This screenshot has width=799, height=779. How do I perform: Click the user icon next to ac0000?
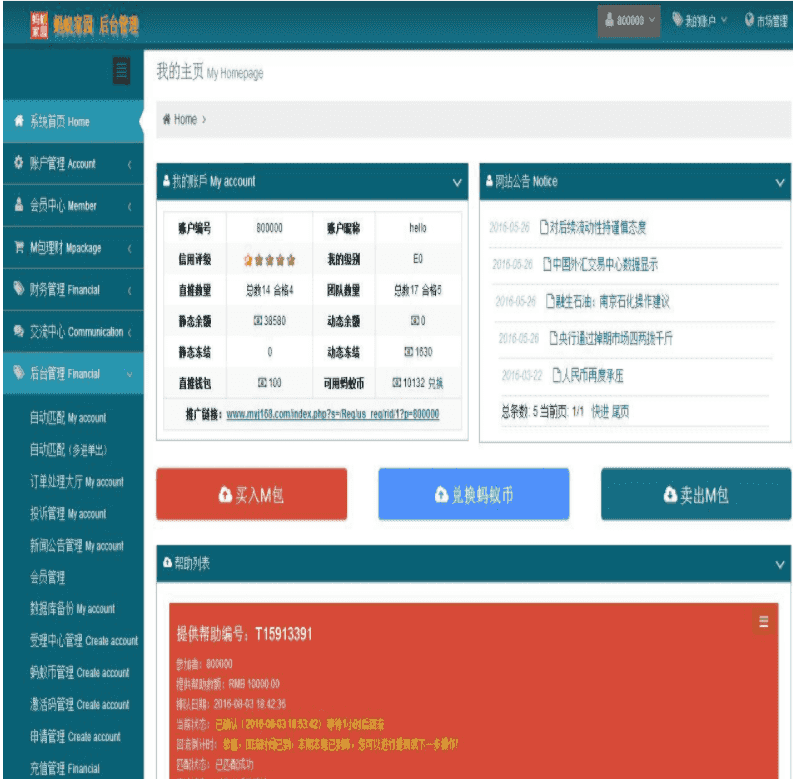(609, 20)
